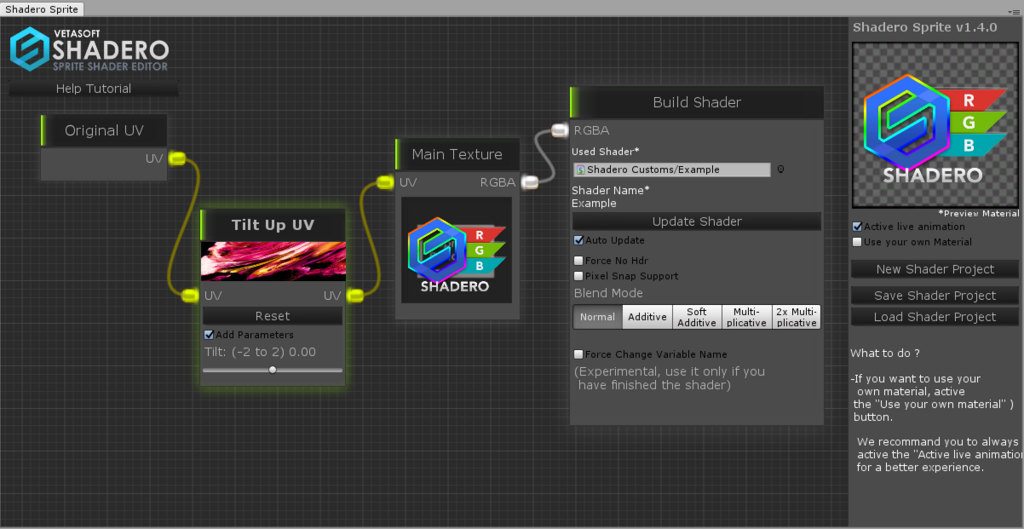This screenshot has width=1024, height=529.
Task: Click the Tilt: (-2 to 2) 0.00 label
Action: pos(260,352)
